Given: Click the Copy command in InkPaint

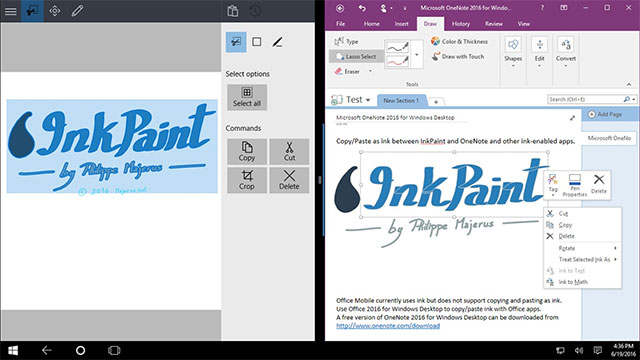Looking at the screenshot, I should click(247, 151).
